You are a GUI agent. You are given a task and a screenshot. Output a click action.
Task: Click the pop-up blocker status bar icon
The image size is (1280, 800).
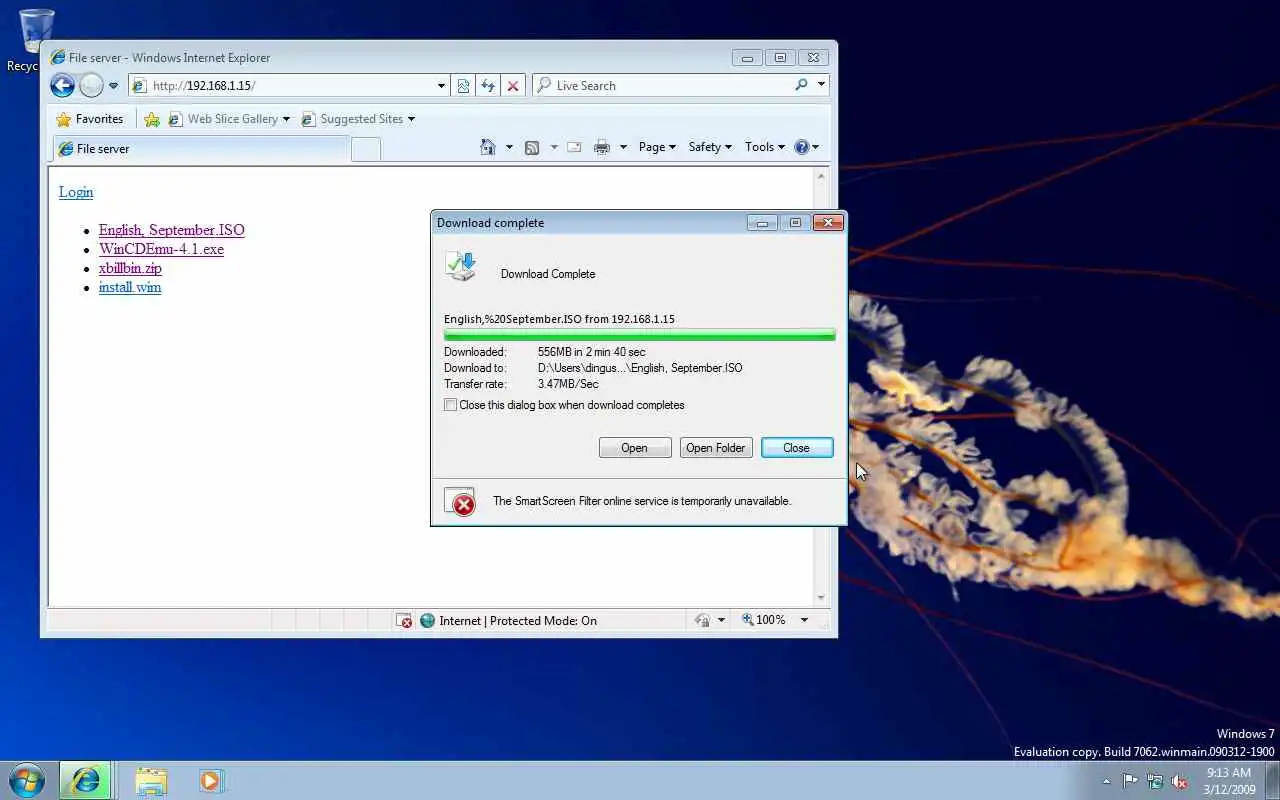pyautogui.click(x=403, y=621)
